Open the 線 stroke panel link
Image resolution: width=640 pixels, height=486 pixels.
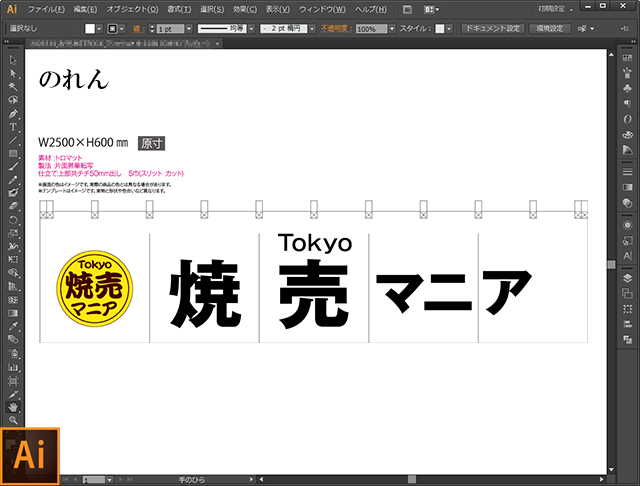click(x=137, y=29)
